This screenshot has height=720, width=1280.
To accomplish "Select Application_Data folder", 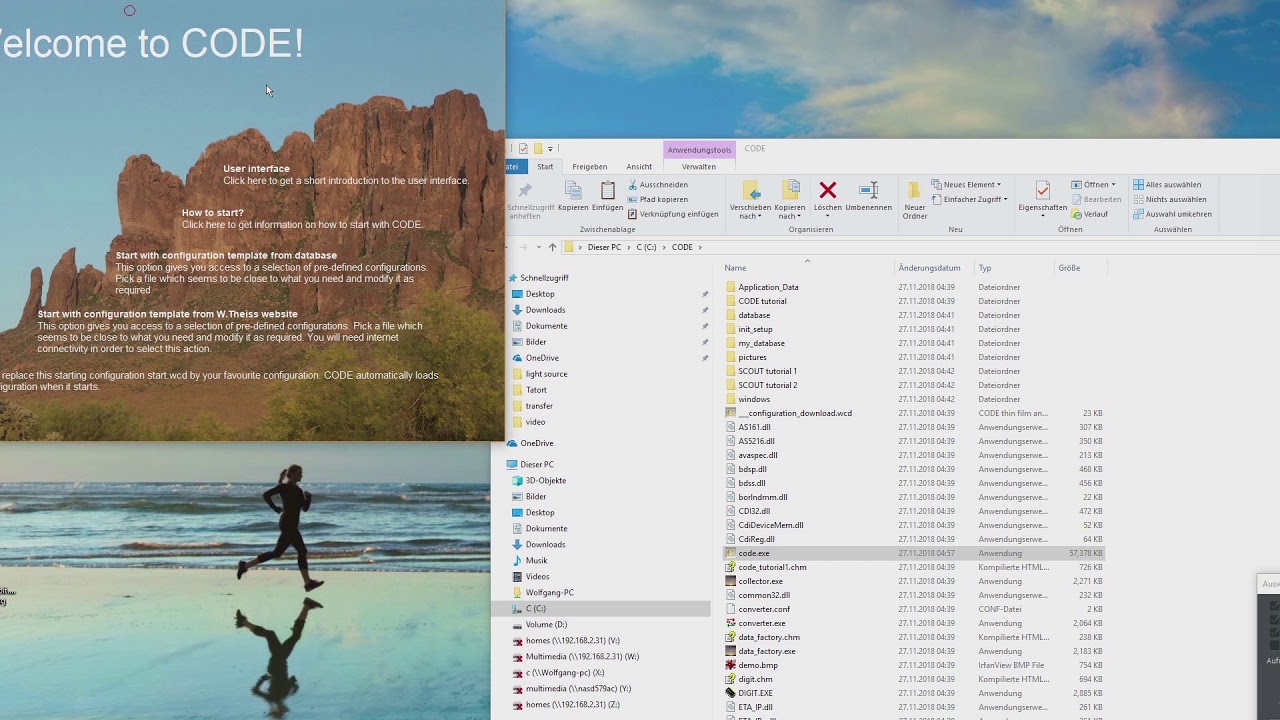I will 768,287.
